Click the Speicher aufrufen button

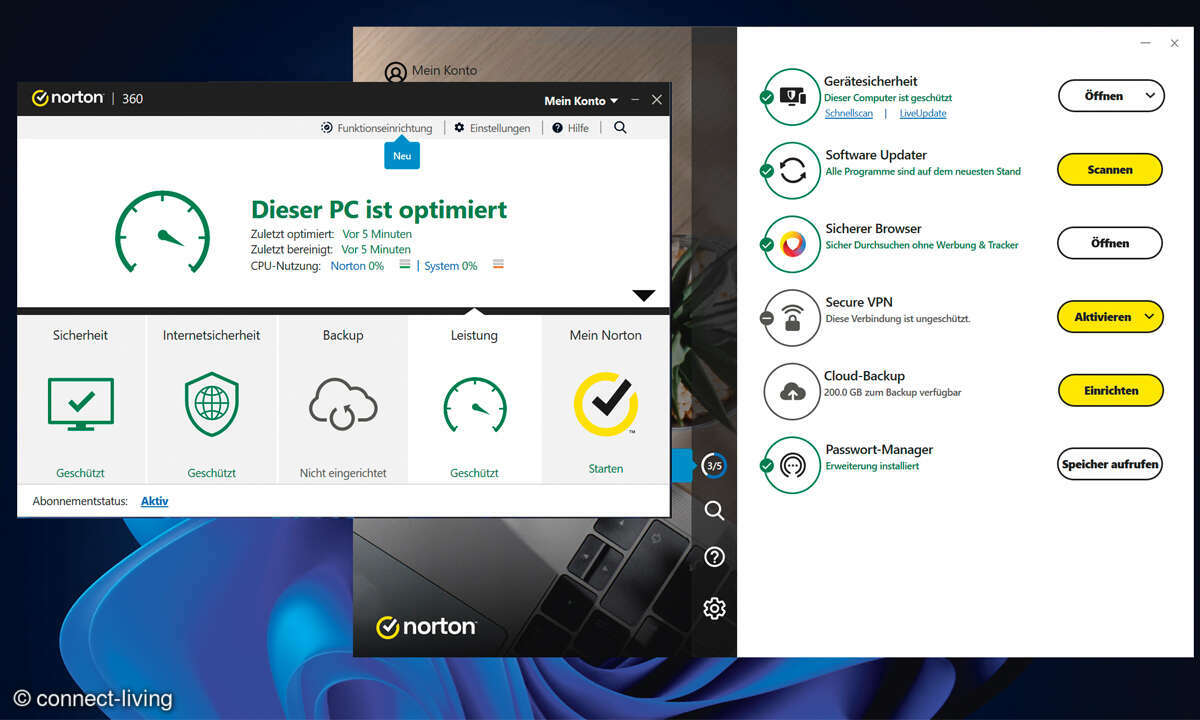tap(1110, 464)
